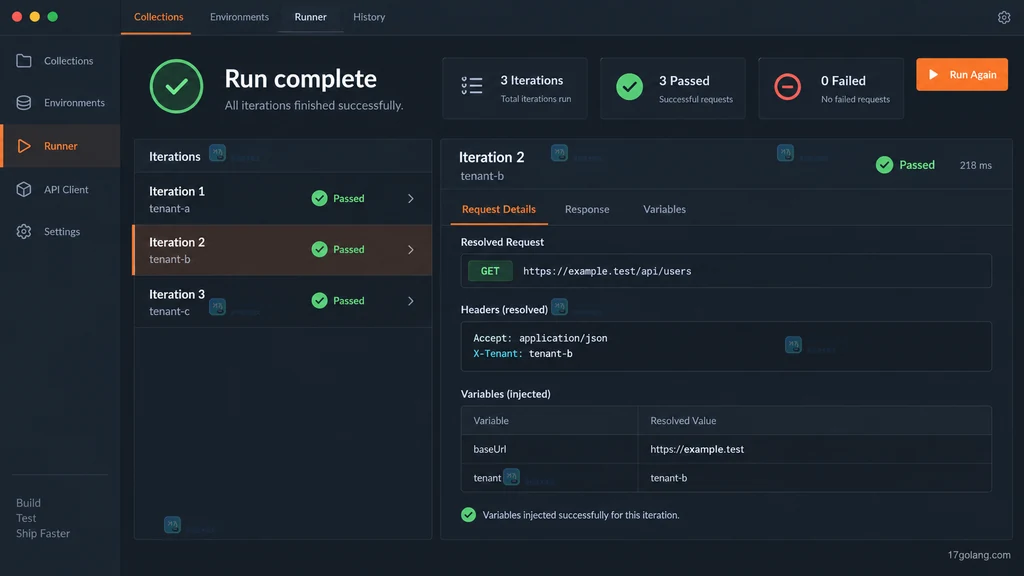Click the check icon beside Variables injected successfully

coord(468,515)
